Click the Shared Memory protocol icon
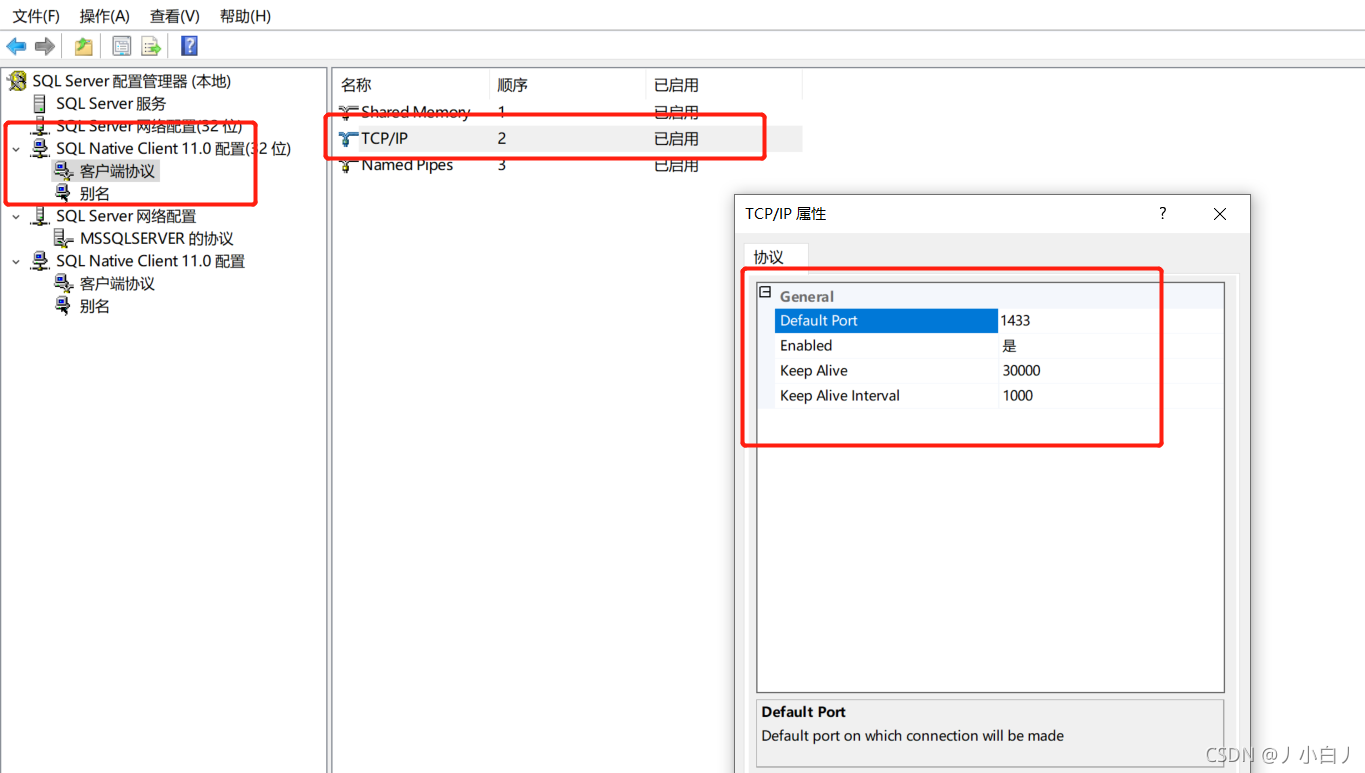 click(348, 112)
